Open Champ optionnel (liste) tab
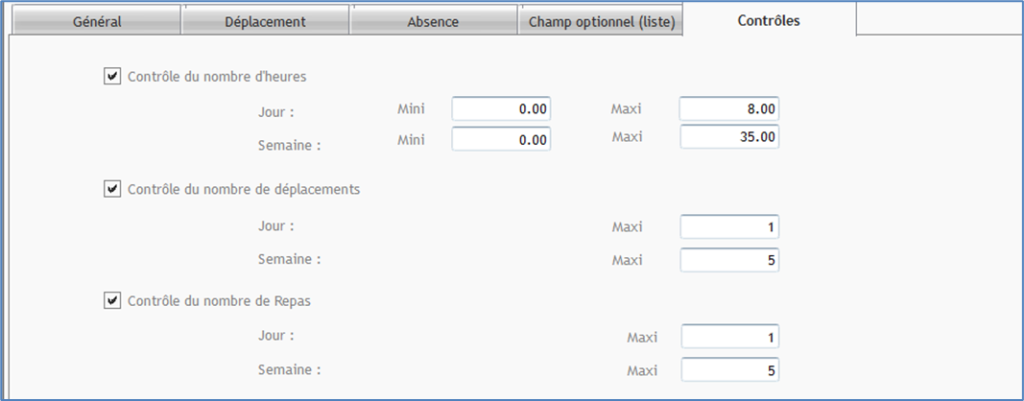 pos(601,21)
